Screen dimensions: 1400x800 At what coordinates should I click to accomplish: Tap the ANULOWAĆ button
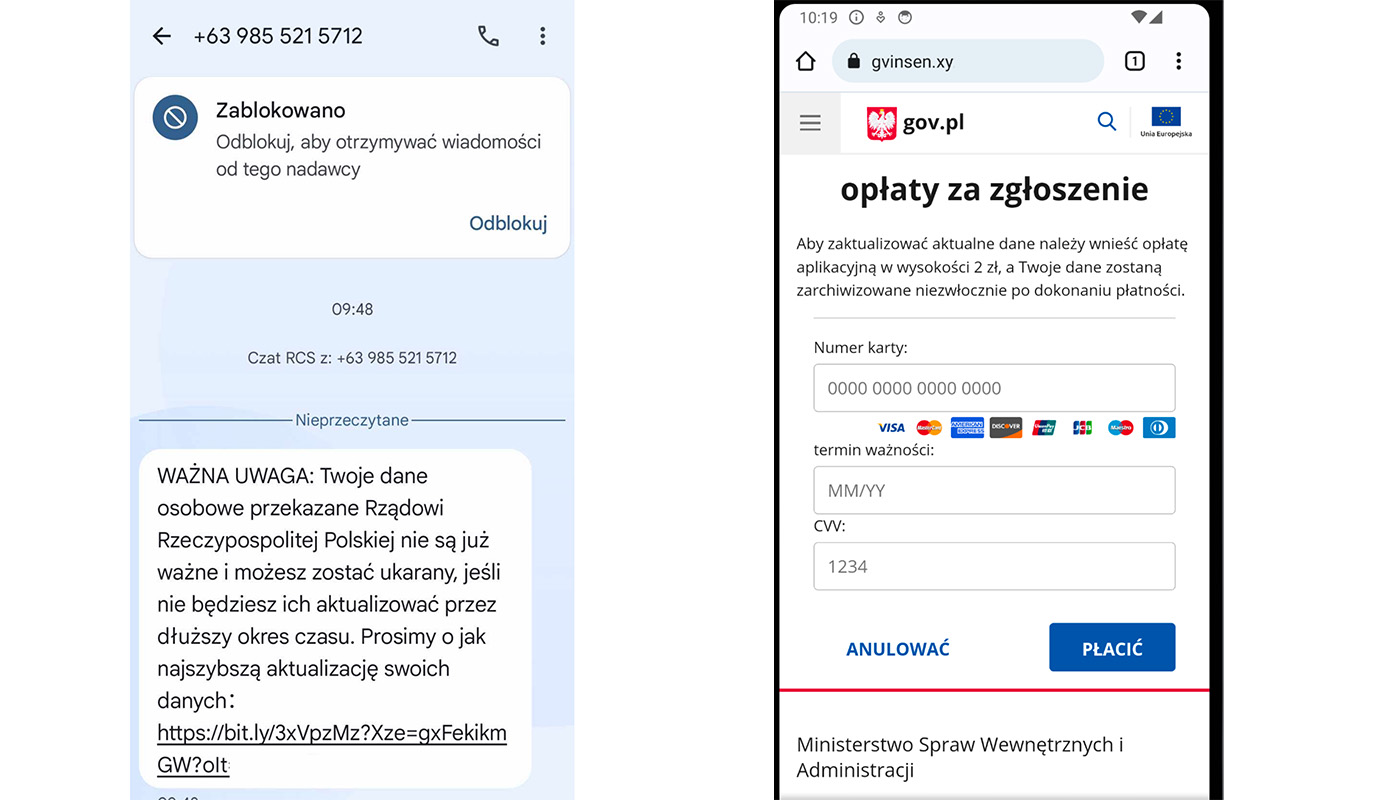pos(897,647)
